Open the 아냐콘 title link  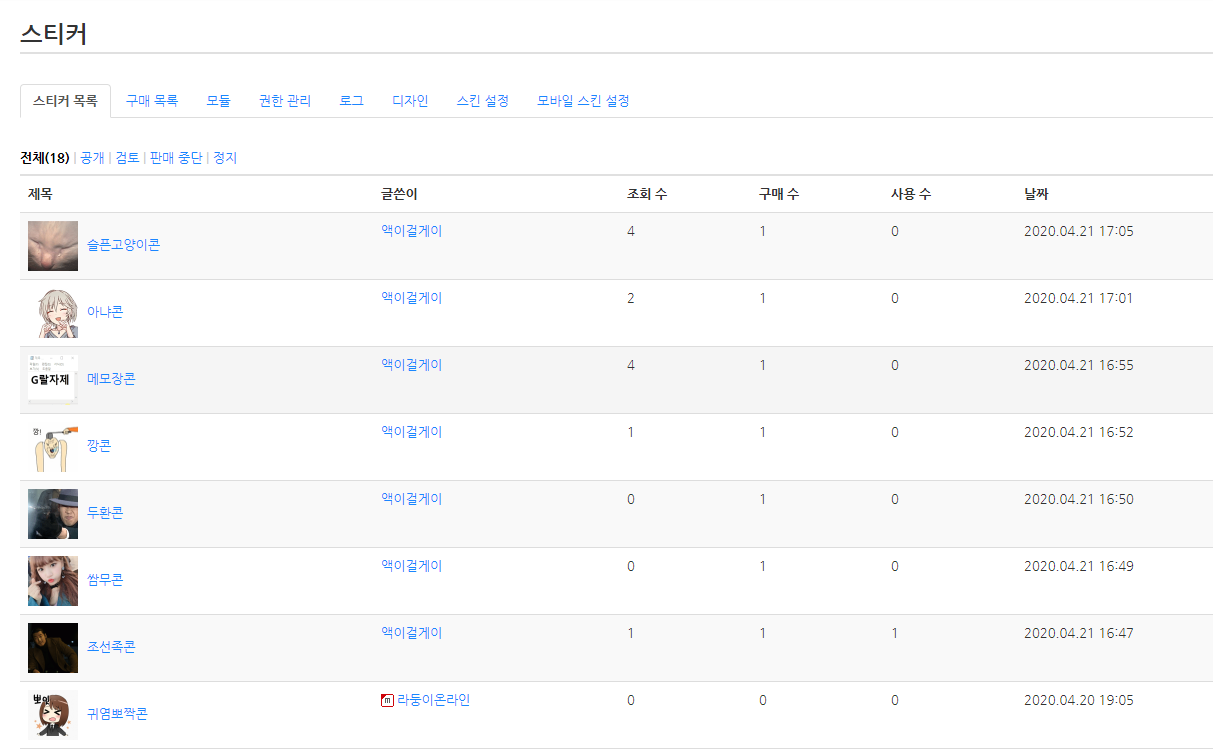click(x=105, y=312)
